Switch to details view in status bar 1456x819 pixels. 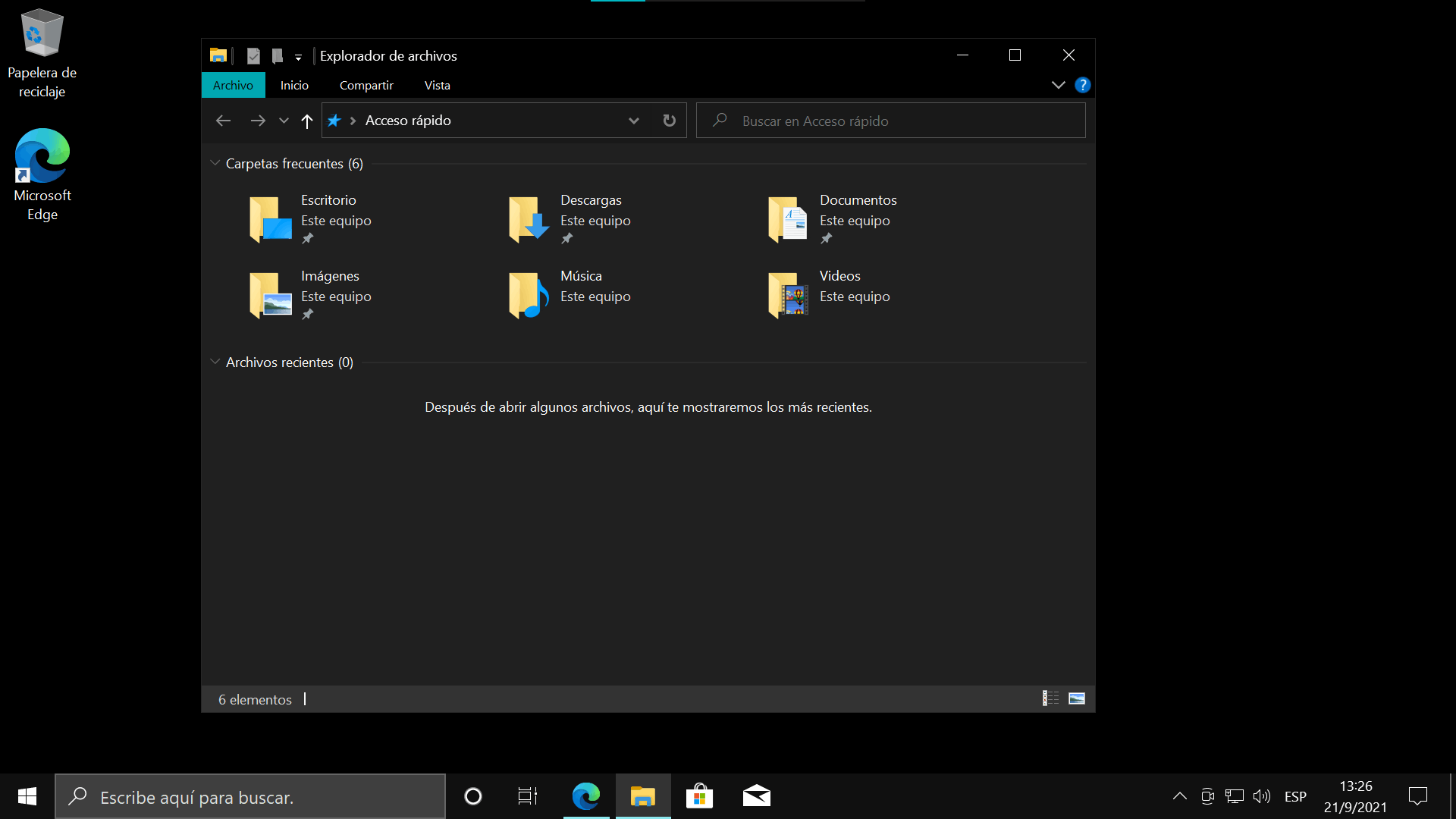point(1050,698)
